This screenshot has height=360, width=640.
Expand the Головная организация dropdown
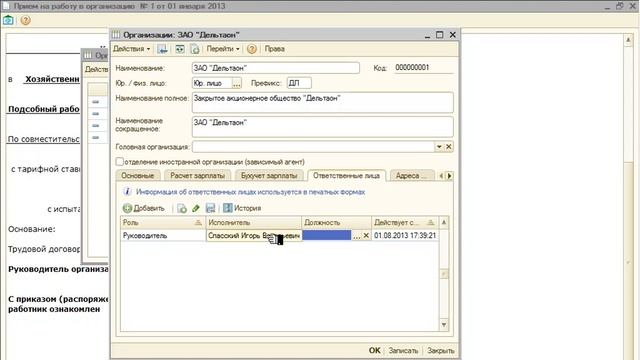439,147
